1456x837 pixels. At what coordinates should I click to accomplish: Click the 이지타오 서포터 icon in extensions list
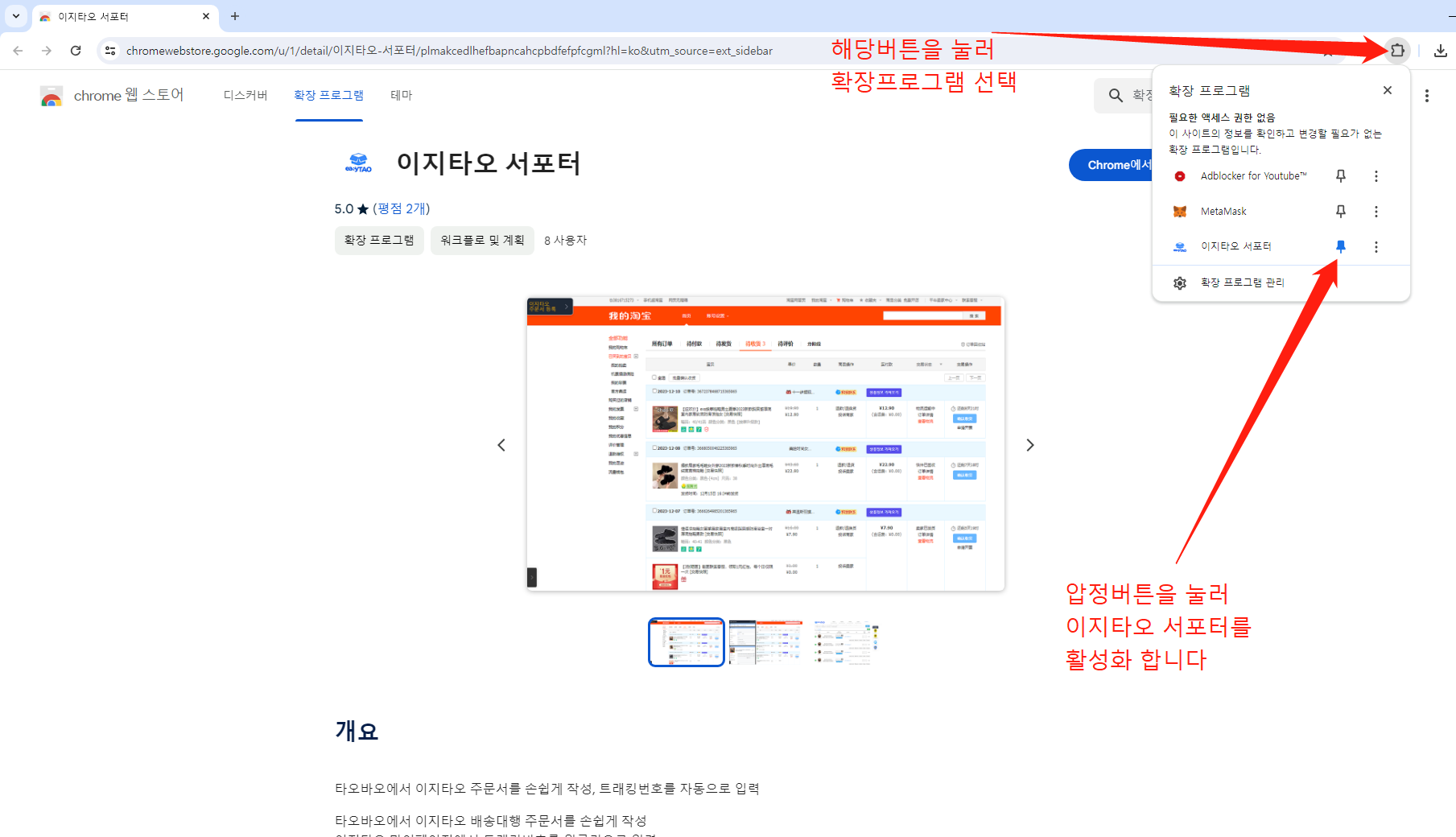pos(1180,247)
